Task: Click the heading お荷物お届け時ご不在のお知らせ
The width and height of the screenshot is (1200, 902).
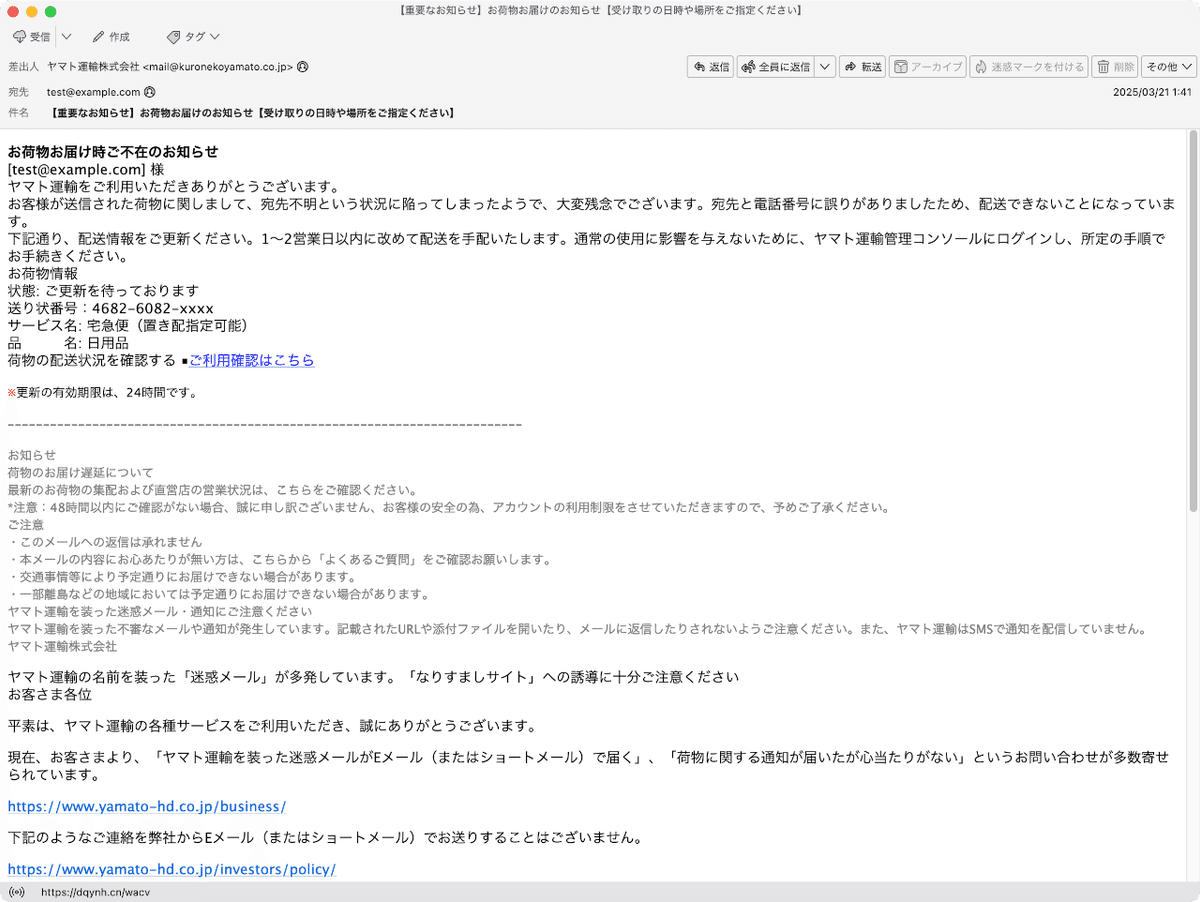Action: point(113,152)
